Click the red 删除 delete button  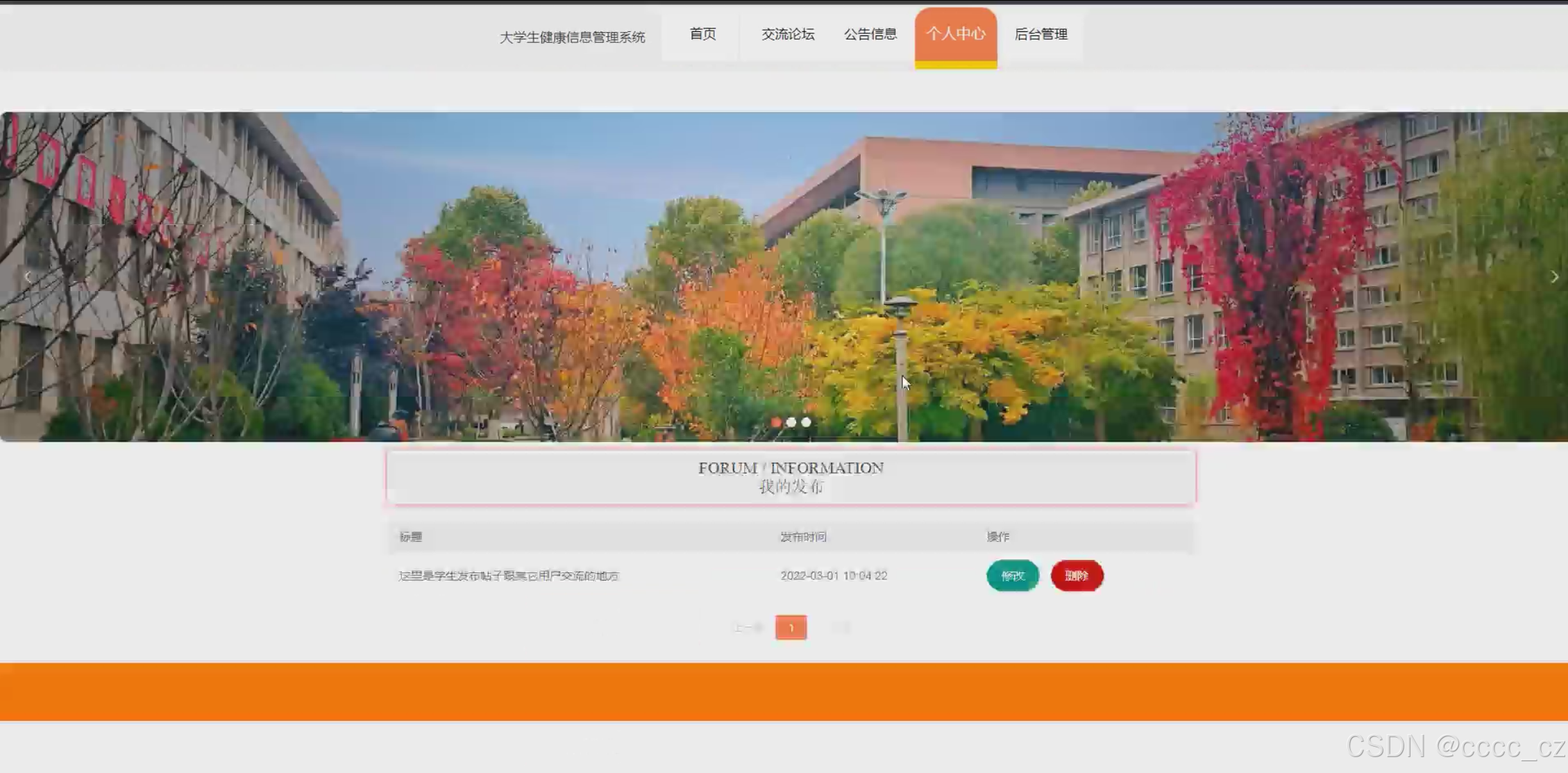(1077, 576)
